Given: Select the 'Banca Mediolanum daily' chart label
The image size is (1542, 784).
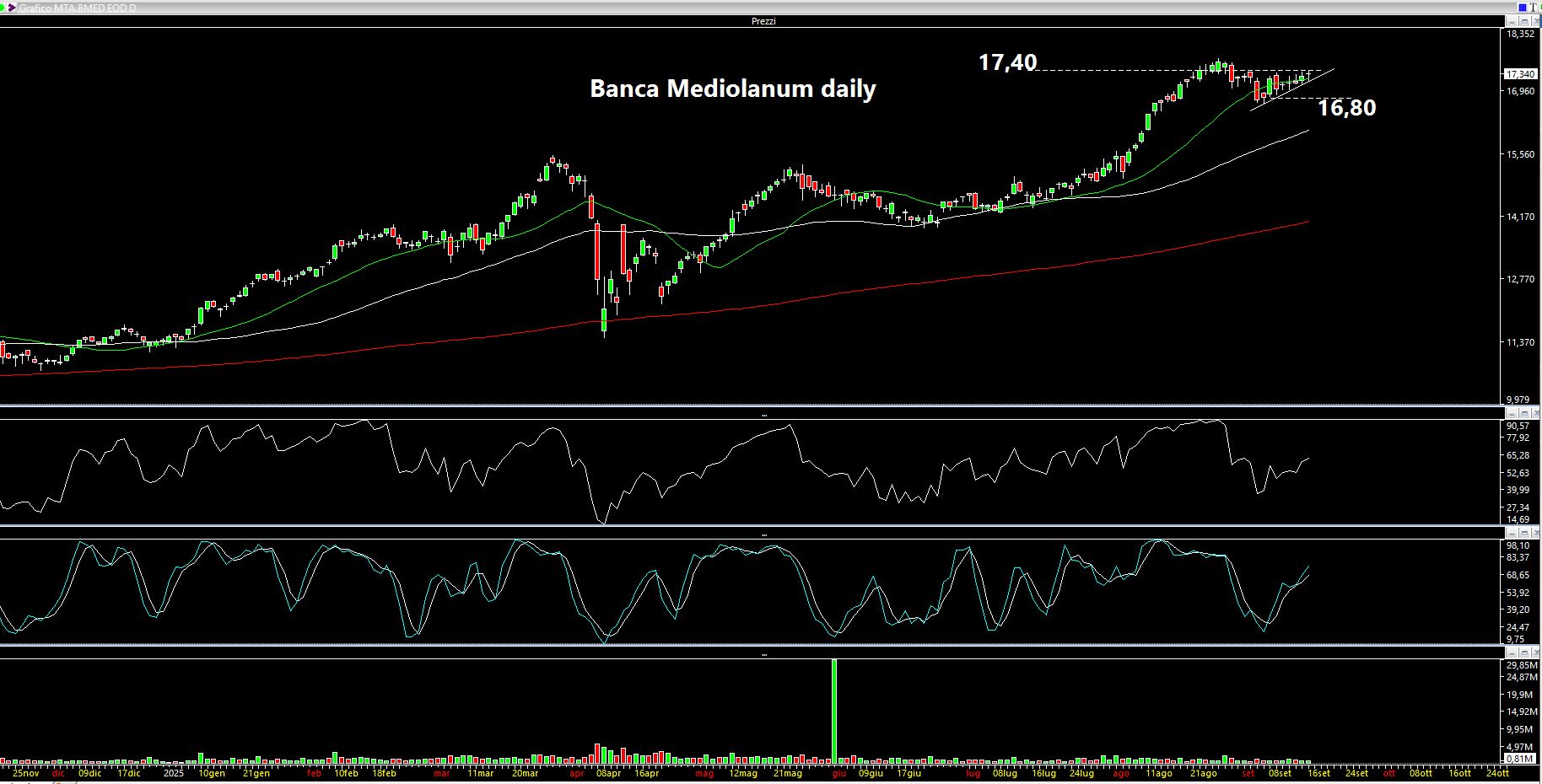Looking at the screenshot, I should point(732,89).
